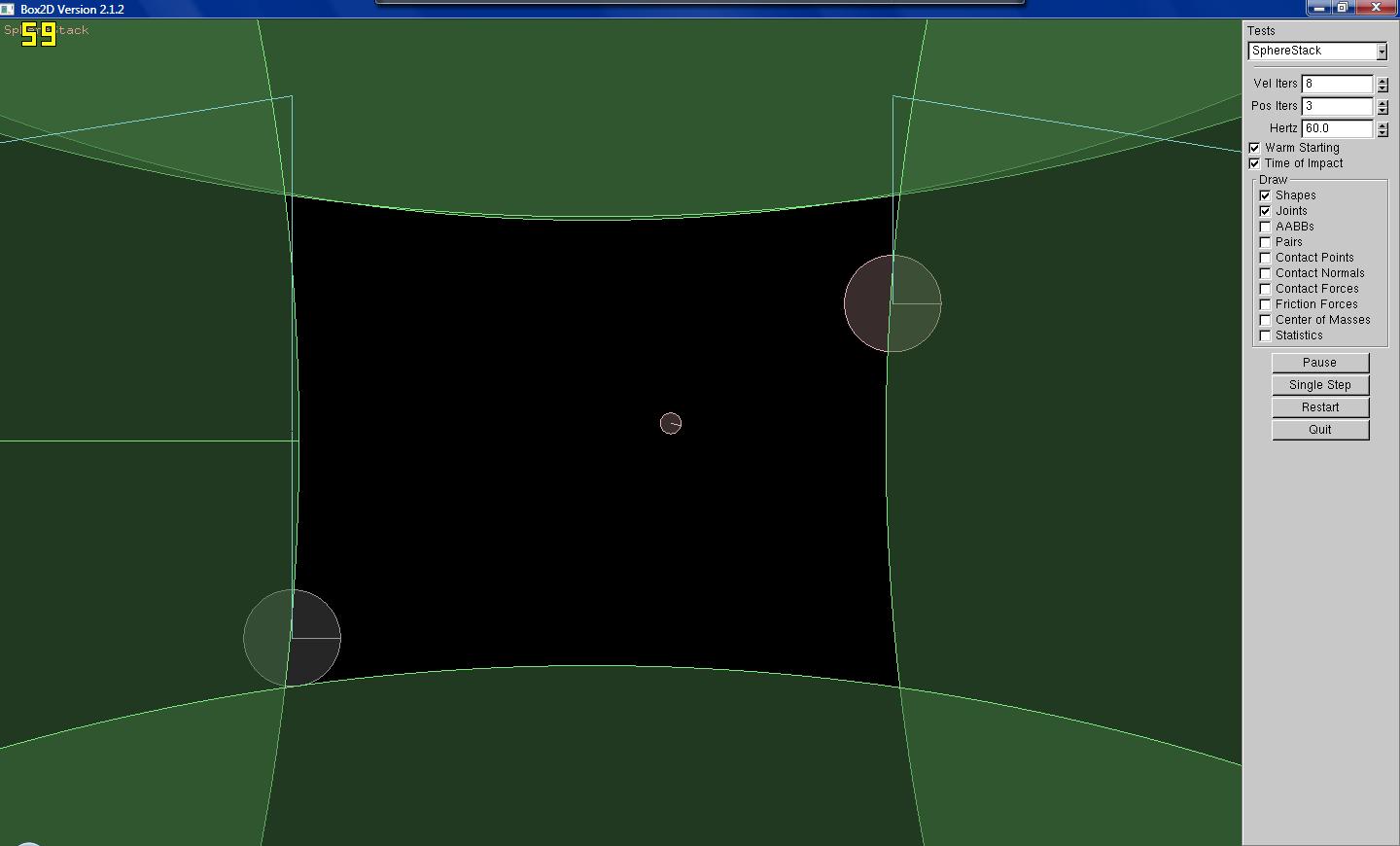Click the Vel Iters input field
The width and height of the screenshot is (1400, 846).
coord(1337,84)
